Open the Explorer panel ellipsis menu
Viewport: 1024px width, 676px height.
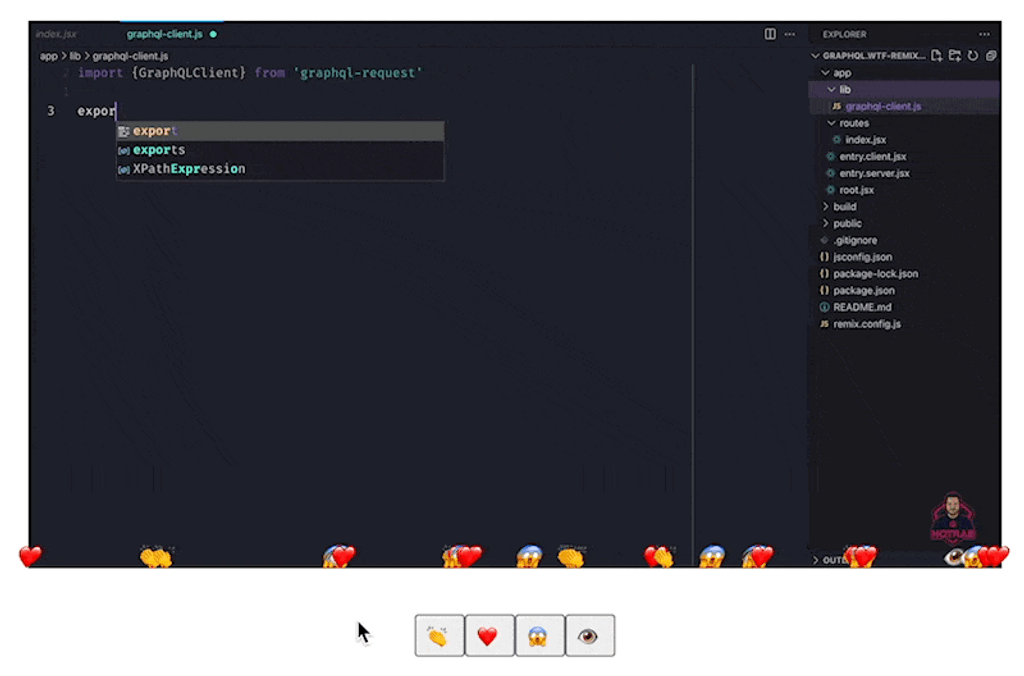[x=984, y=34]
